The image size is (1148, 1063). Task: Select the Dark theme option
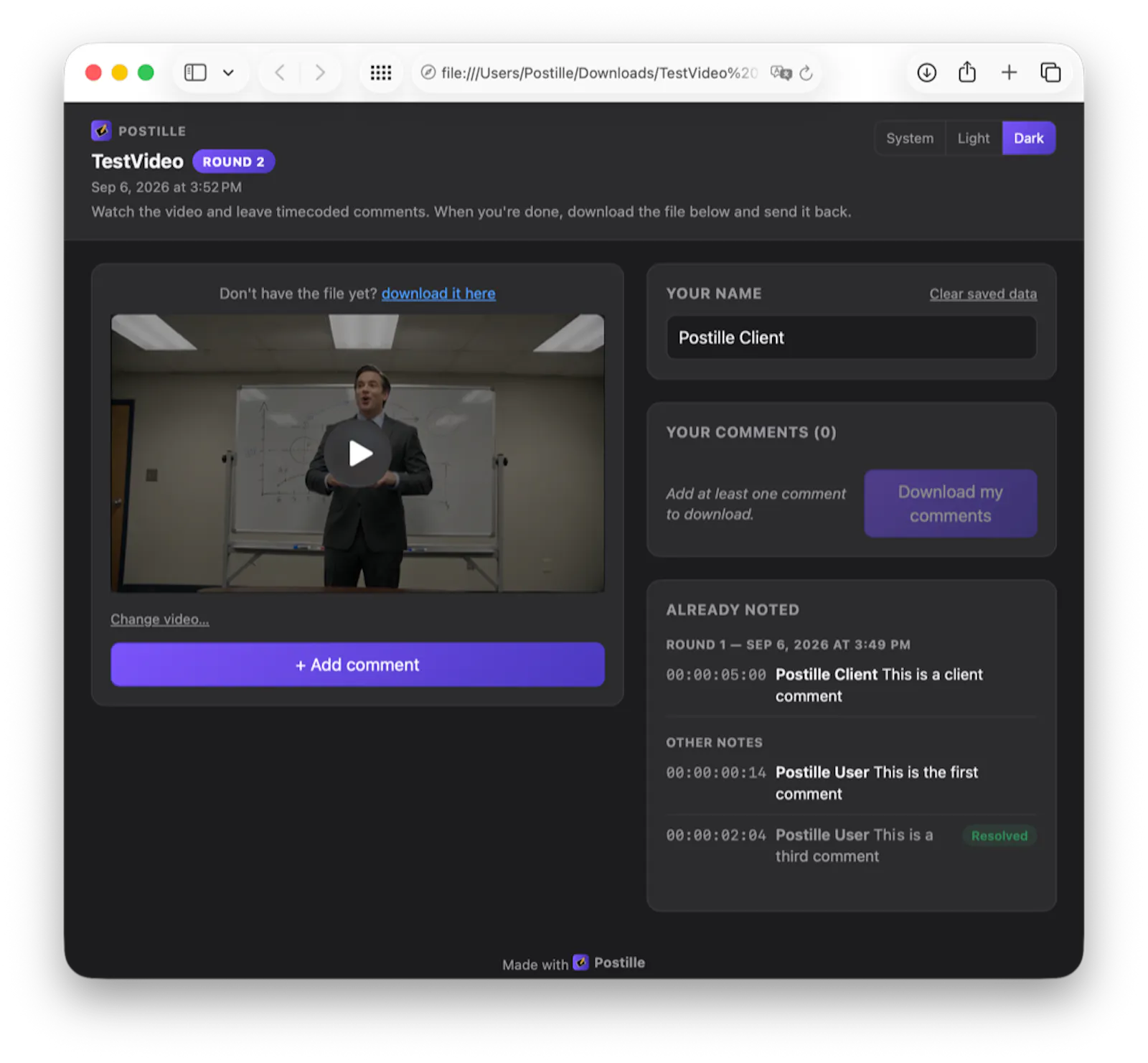pyautogui.click(x=1028, y=139)
